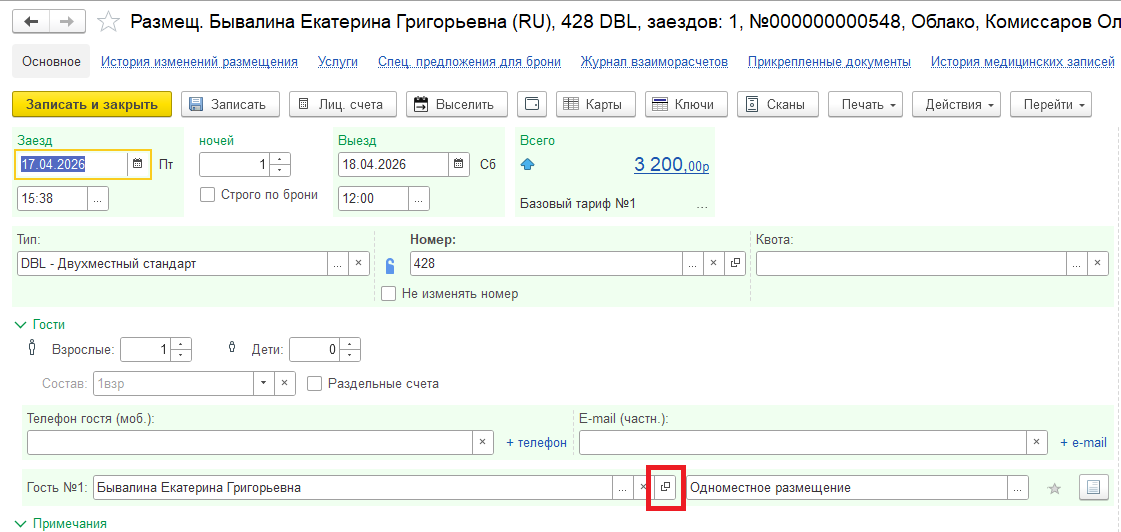Screen dimensions: 1121x532
Task: Open total amount 3 200,00р link
Action: (x=671, y=165)
